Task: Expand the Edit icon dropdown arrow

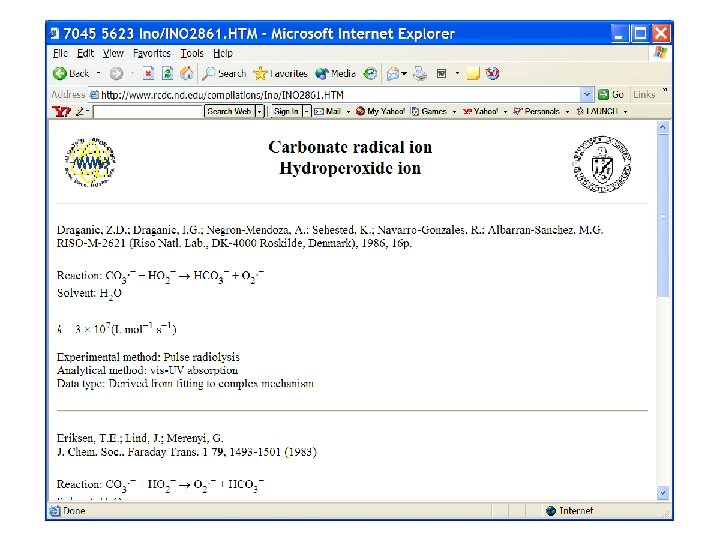Action: tap(457, 73)
